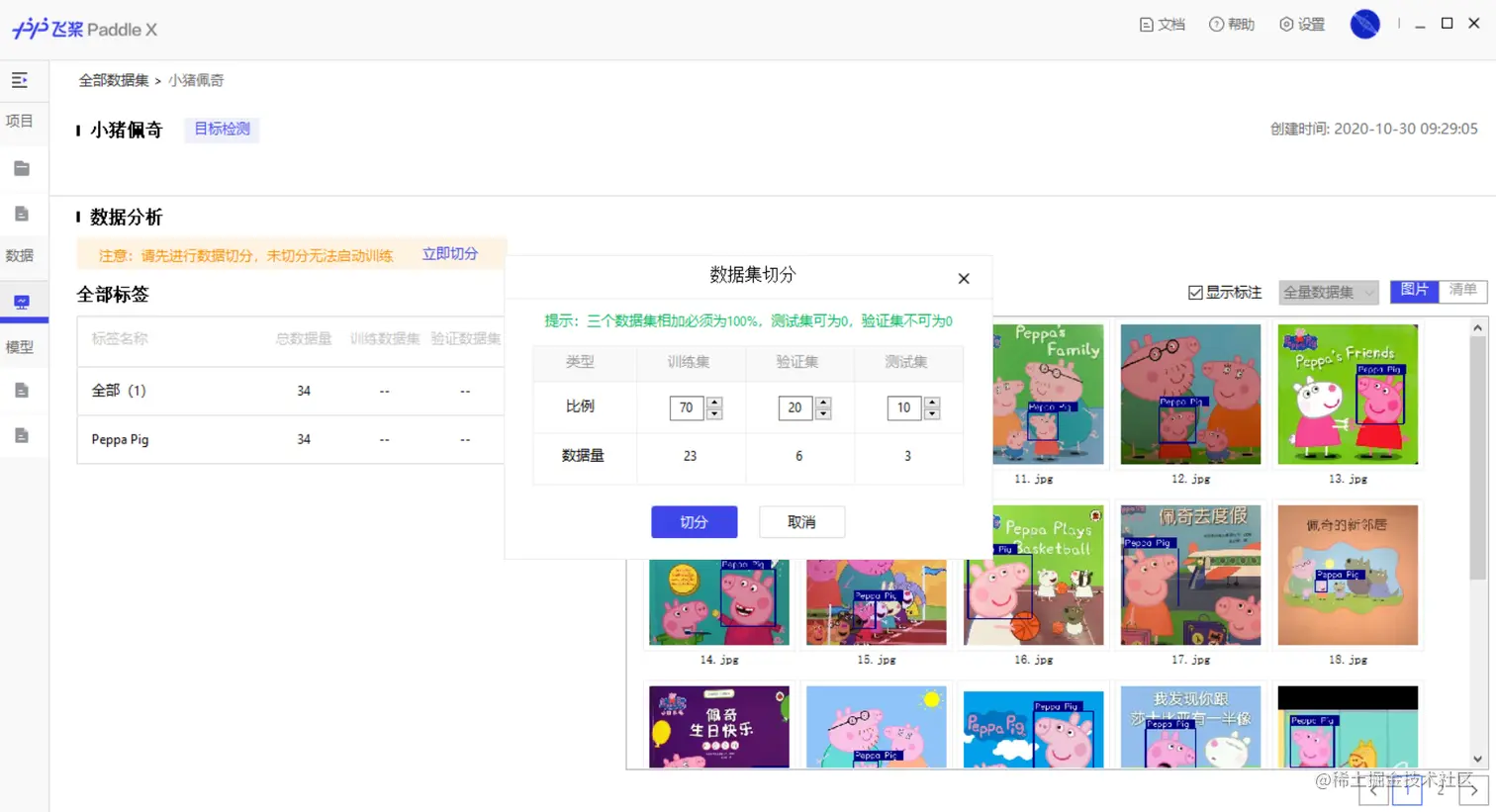Screen dimensions: 1496x812
Task: Click the 取消 button
Action: coord(801,522)
